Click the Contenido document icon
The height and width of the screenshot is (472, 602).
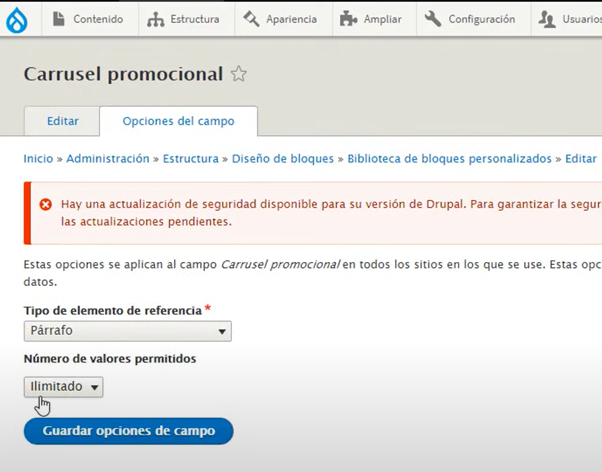click(58, 19)
